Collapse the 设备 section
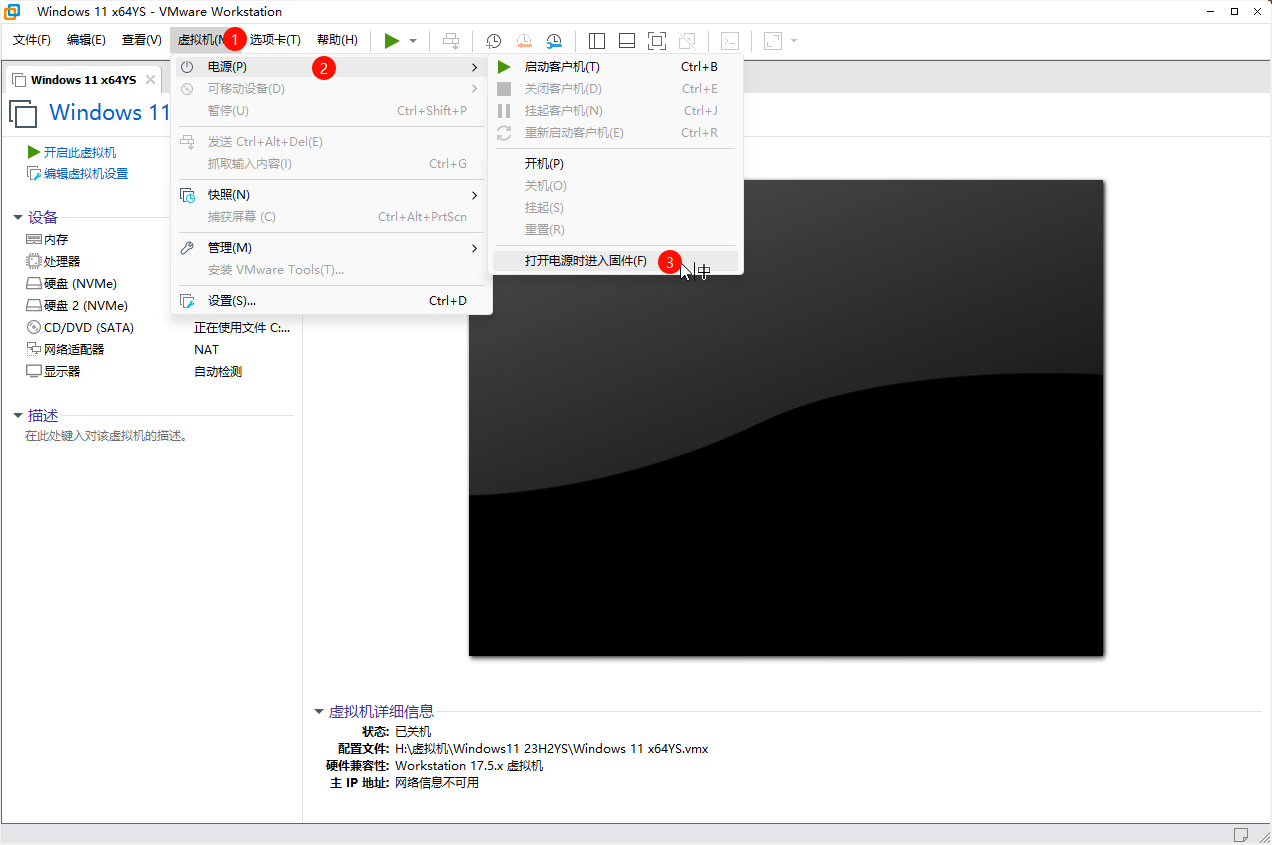The image size is (1272, 845). click(18, 218)
